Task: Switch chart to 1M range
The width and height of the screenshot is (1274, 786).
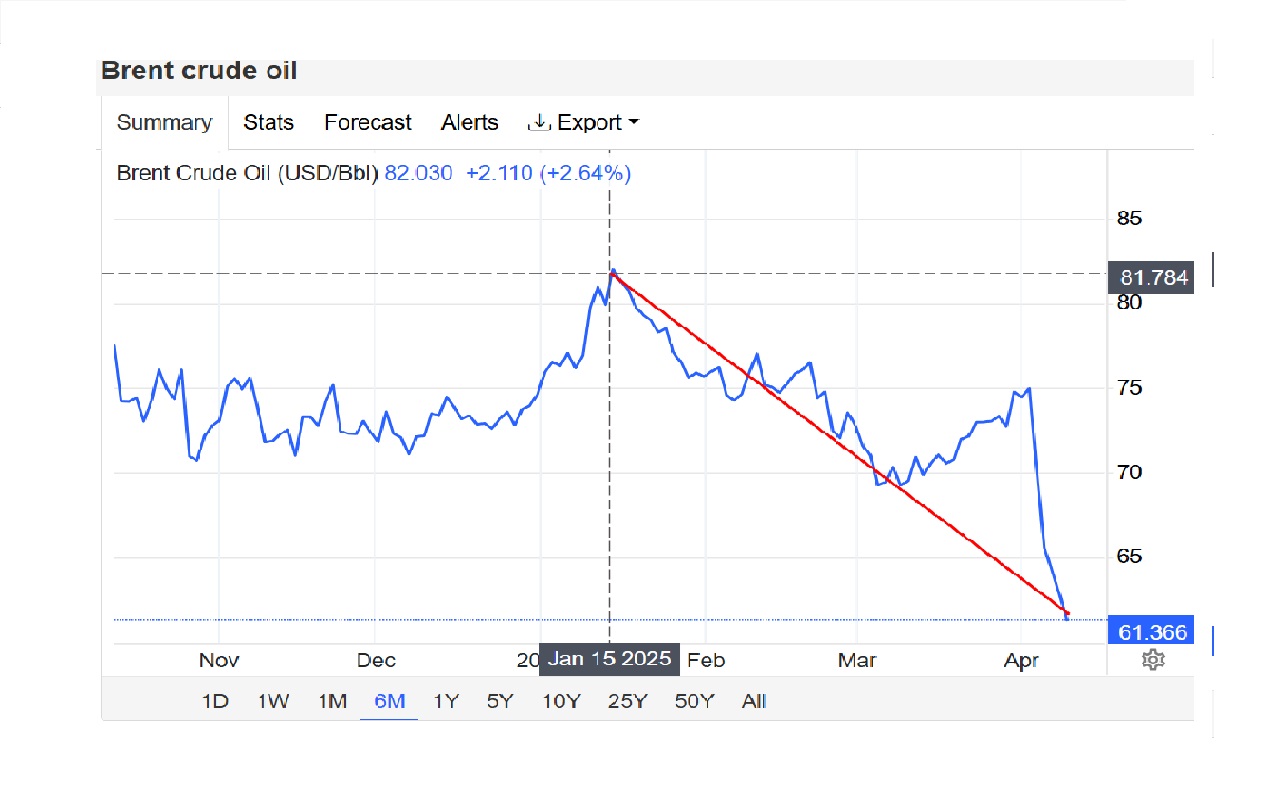Action: pyautogui.click(x=332, y=701)
